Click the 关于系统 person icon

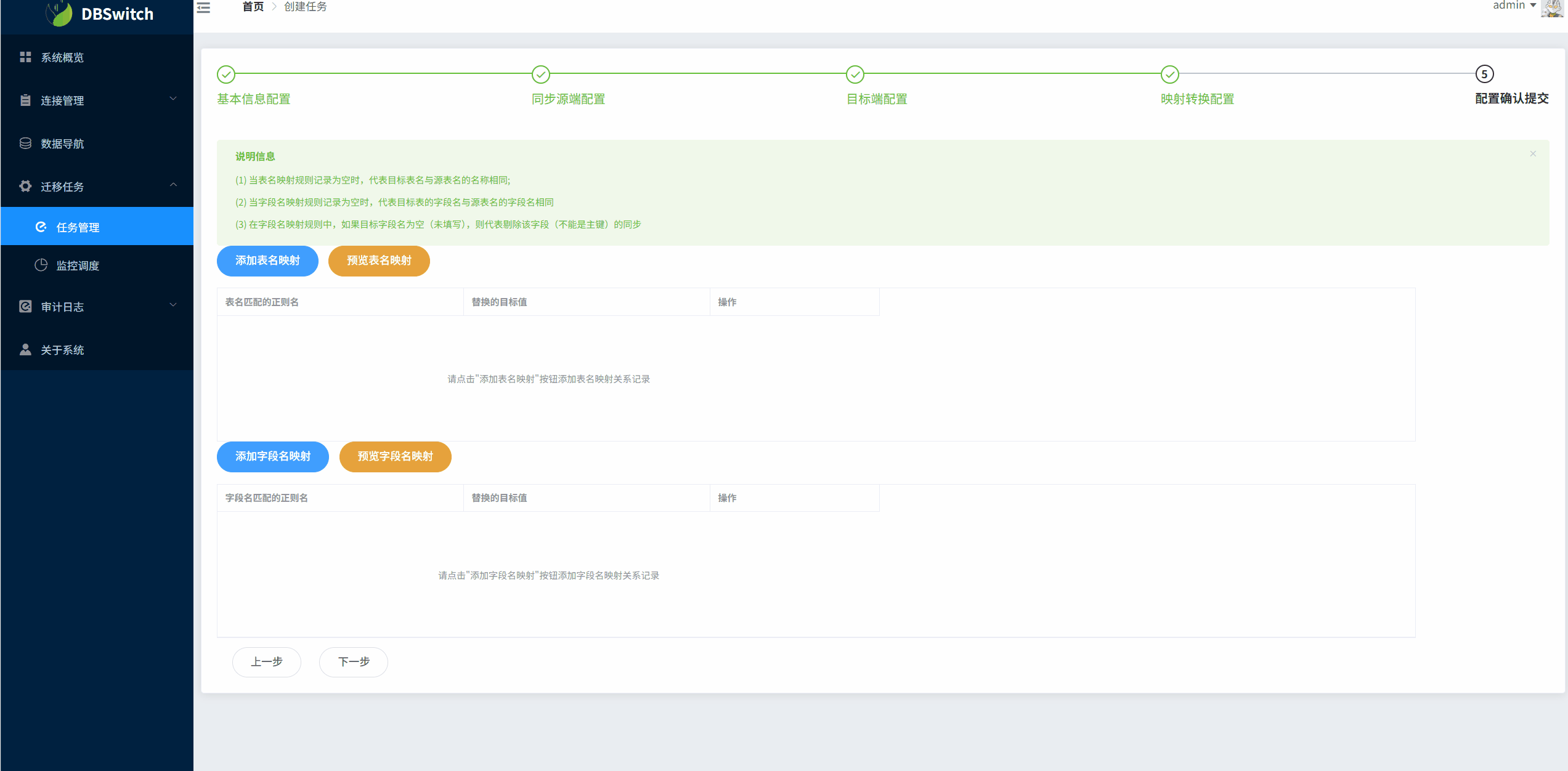pyautogui.click(x=25, y=349)
